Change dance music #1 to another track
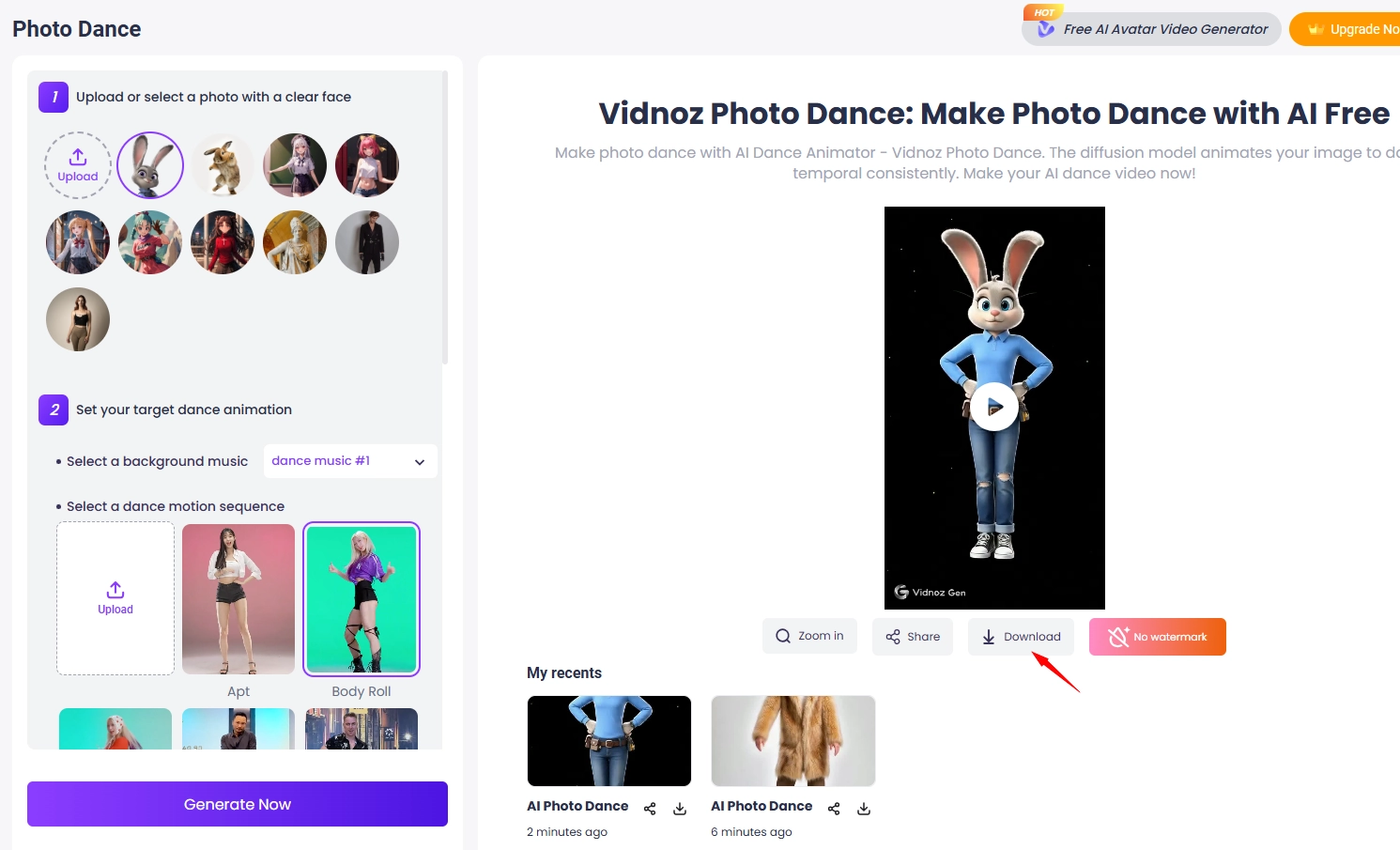The height and width of the screenshot is (850, 1400). (x=349, y=460)
